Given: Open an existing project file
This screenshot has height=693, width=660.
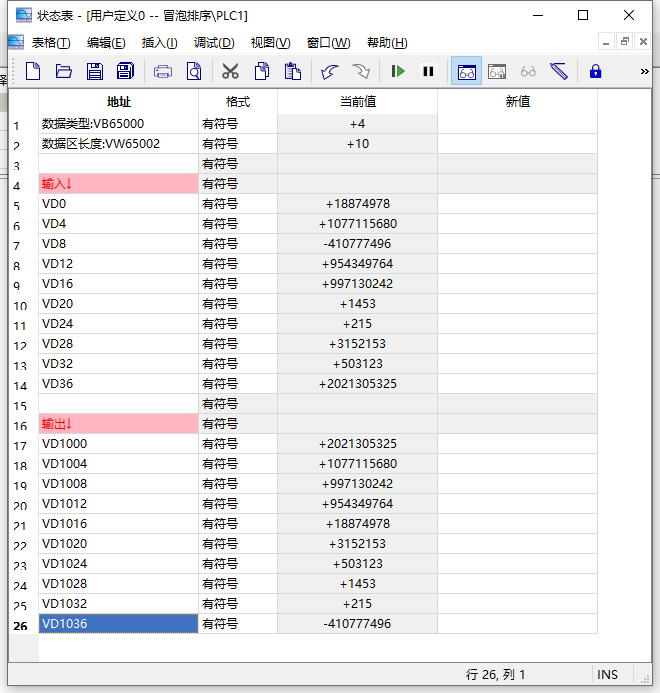Looking at the screenshot, I should coord(64,71).
